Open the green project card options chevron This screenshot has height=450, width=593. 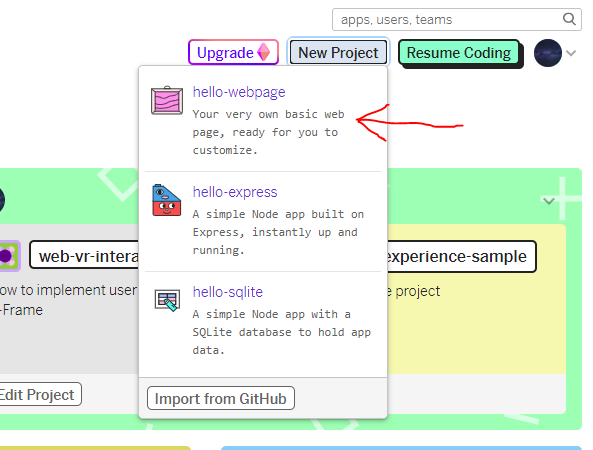pos(549,201)
